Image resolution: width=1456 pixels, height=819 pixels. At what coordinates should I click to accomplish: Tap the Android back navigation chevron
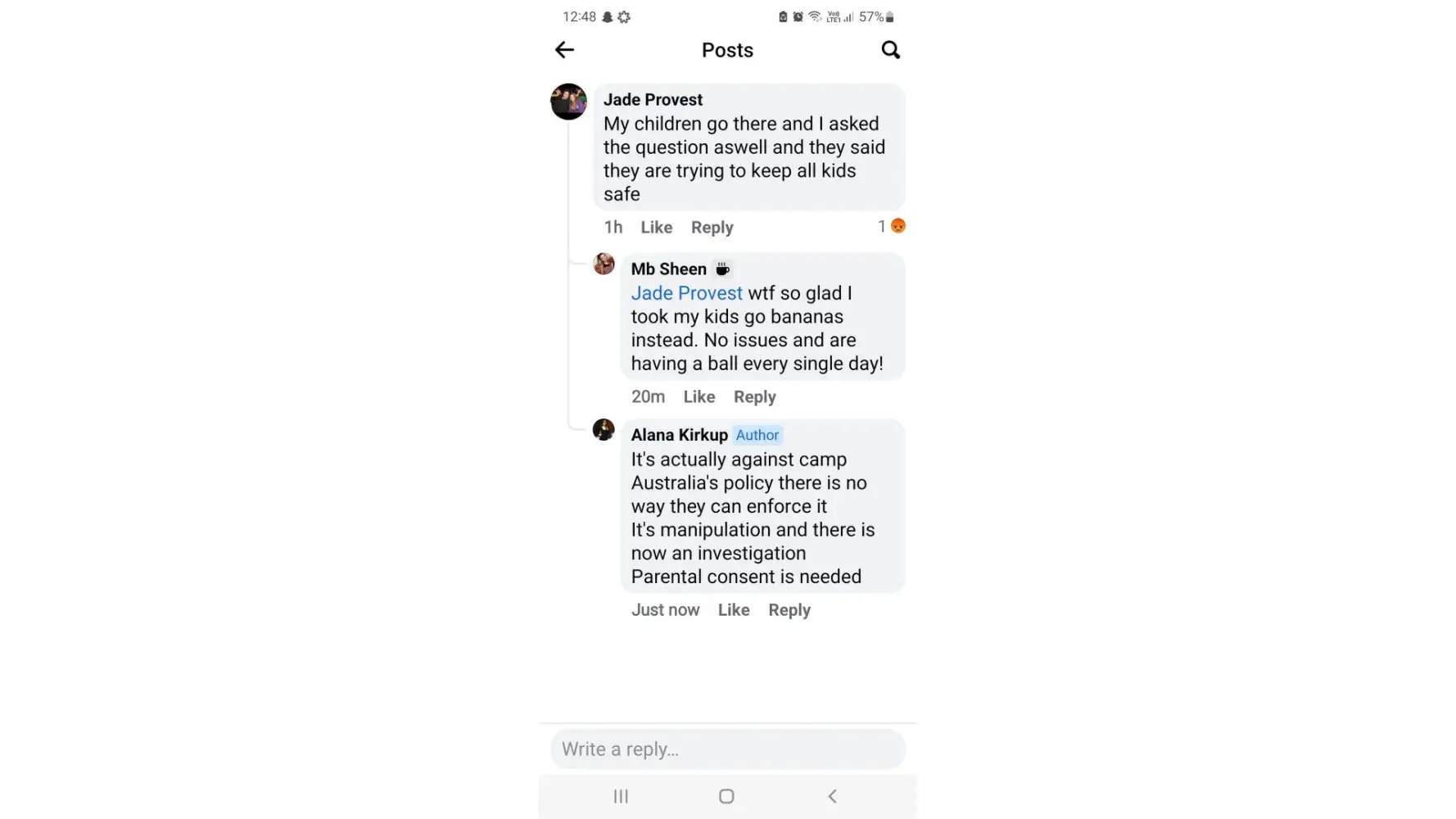(x=832, y=796)
